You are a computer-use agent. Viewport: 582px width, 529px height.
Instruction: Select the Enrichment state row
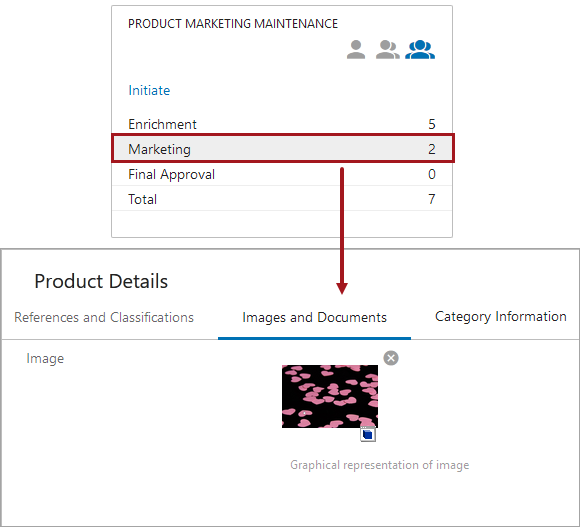pyautogui.click(x=282, y=124)
